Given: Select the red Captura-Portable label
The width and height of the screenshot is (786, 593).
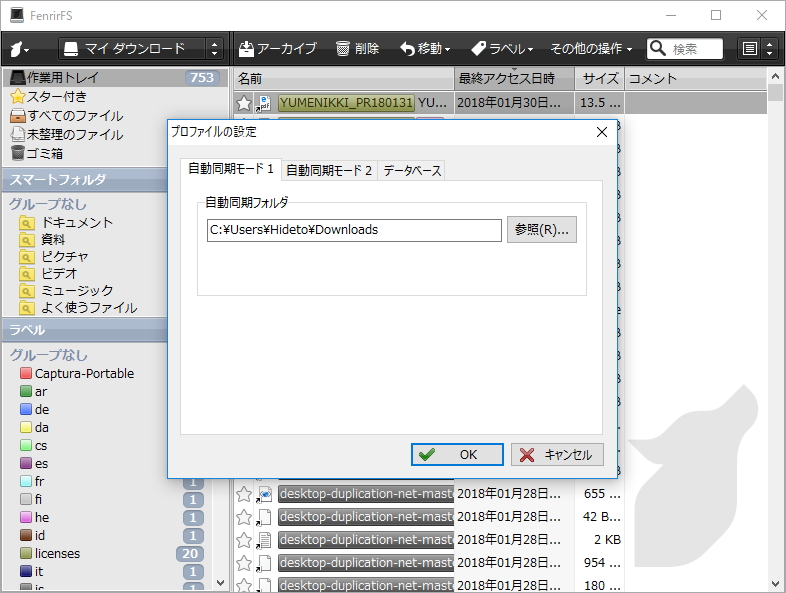Looking at the screenshot, I should (77, 373).
